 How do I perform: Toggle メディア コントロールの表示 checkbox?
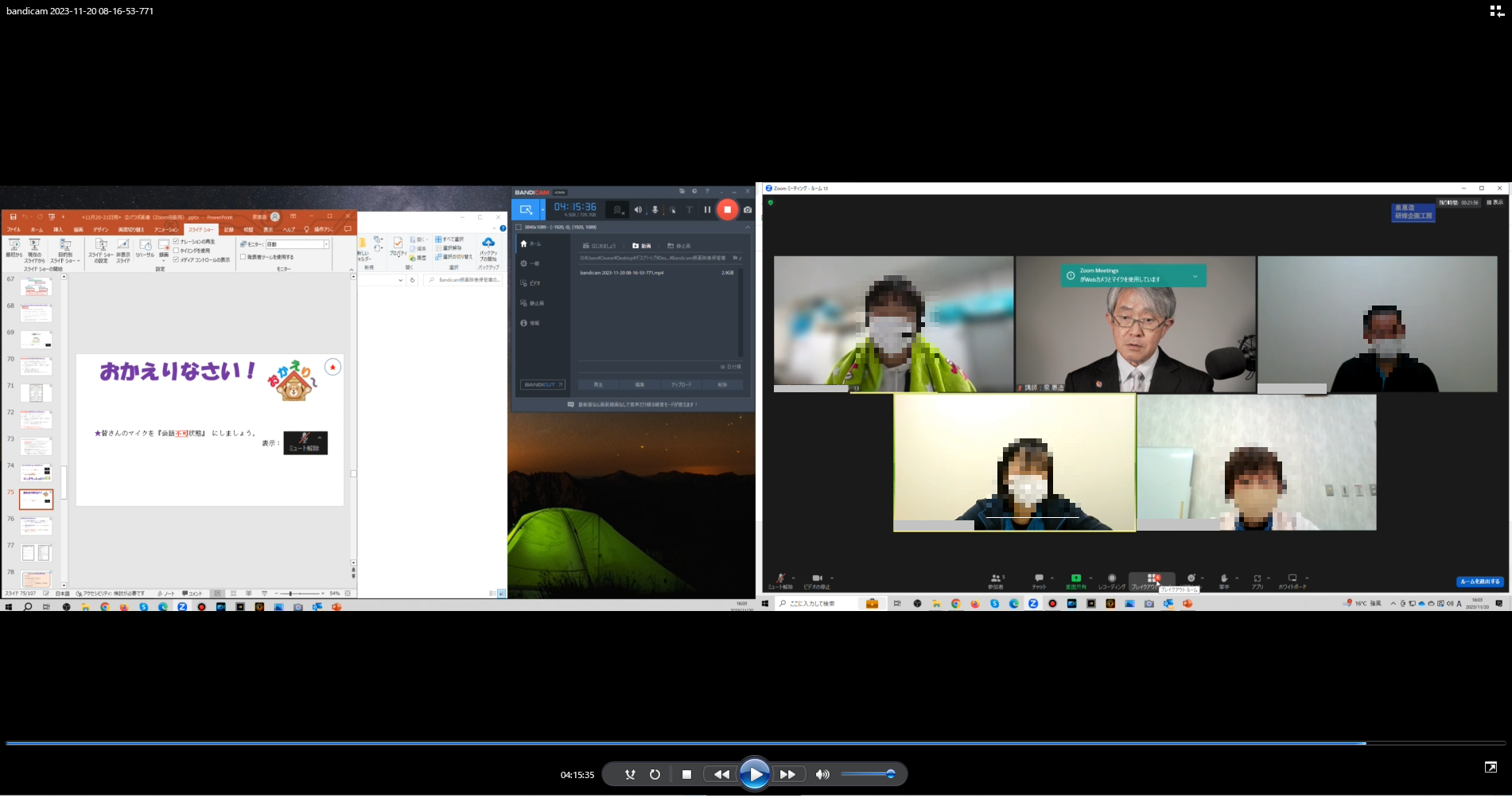click(x=176, y=259)
